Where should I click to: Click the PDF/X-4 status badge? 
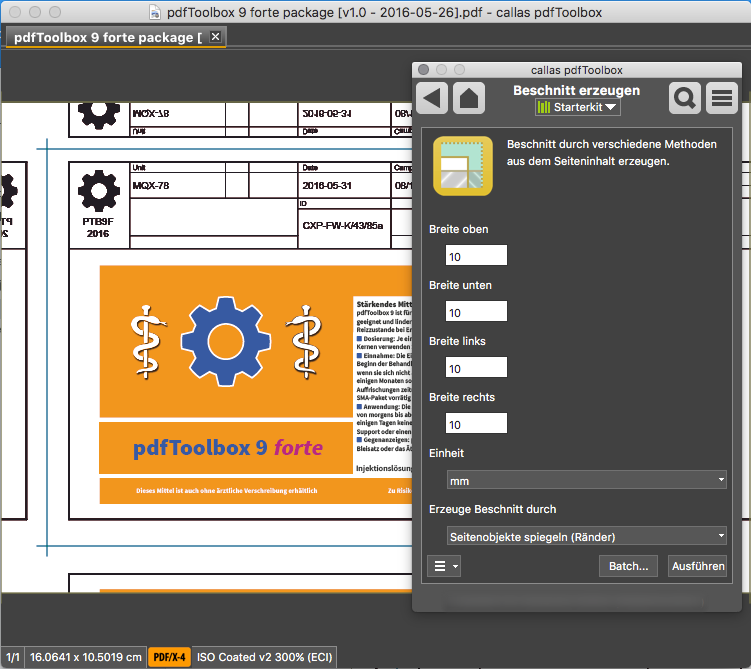pos(169,657)
